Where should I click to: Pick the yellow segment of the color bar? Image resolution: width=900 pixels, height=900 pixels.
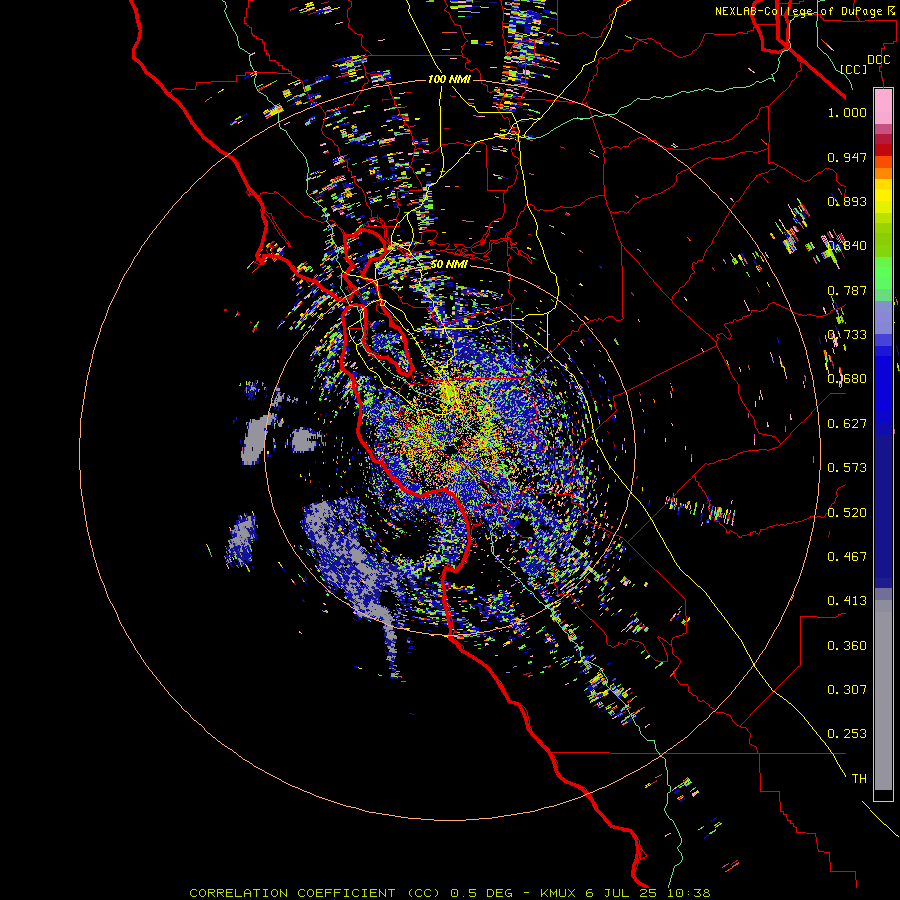click(883, 196)
